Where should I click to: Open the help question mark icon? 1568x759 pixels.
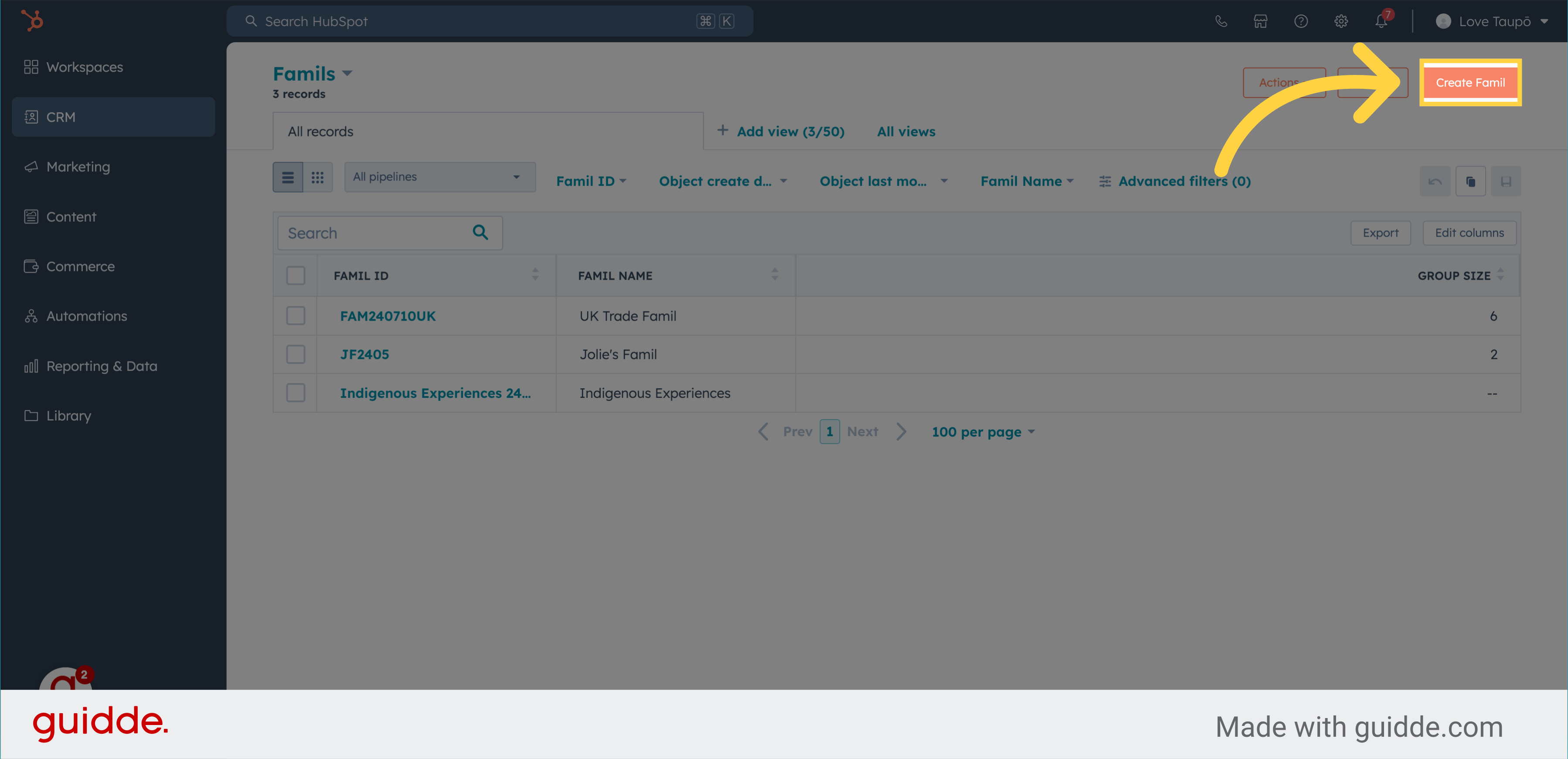(x=1301, y=21)
